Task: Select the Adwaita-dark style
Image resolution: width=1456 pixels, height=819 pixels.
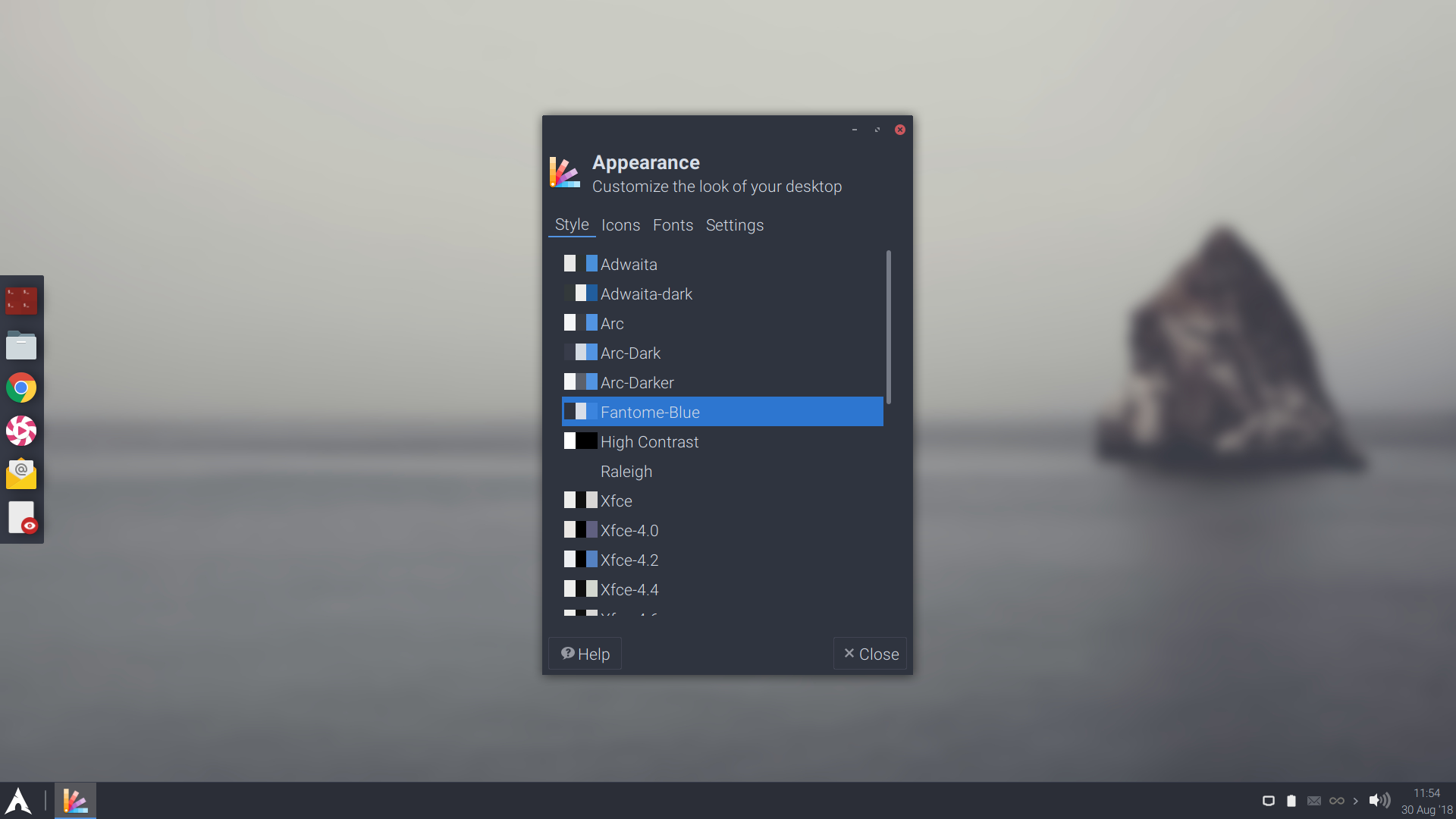Action: coord(646,293)
